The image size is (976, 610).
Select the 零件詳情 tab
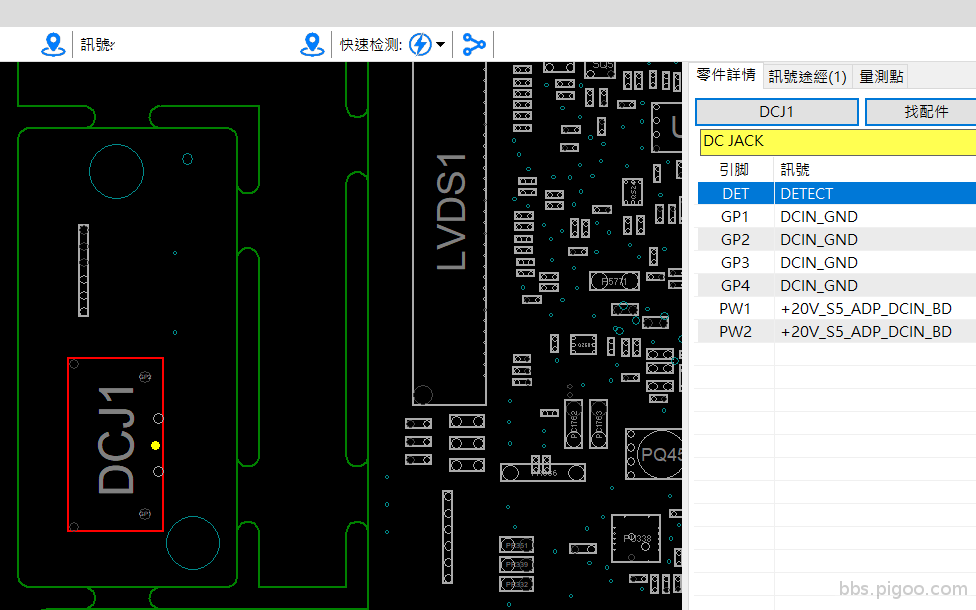click(x=726, y=75)
